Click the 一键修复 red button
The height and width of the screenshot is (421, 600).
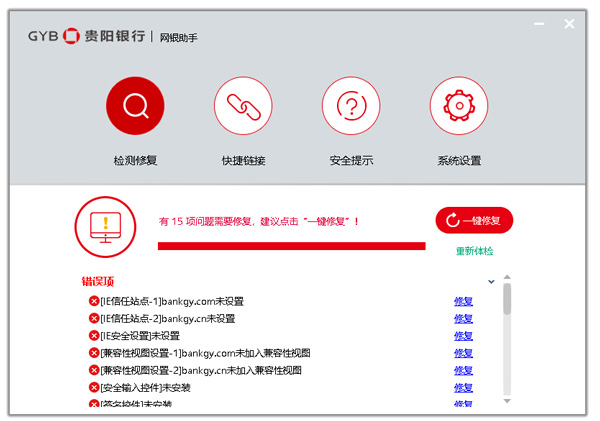pos(474,220)
